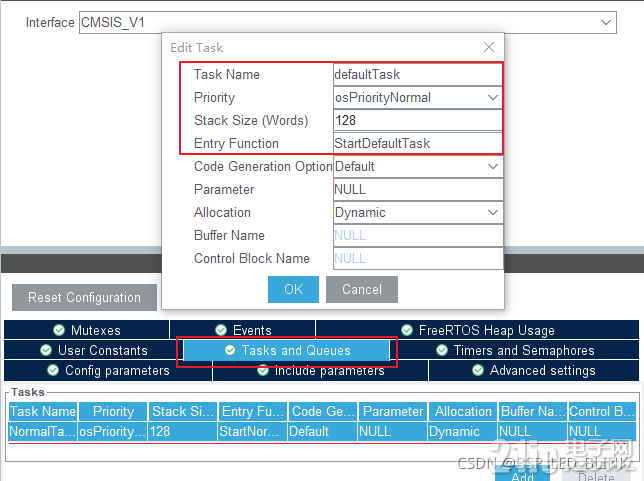Click the check icon beside User Constants
This screenshot has width=644, height=481.
(46, 350)
